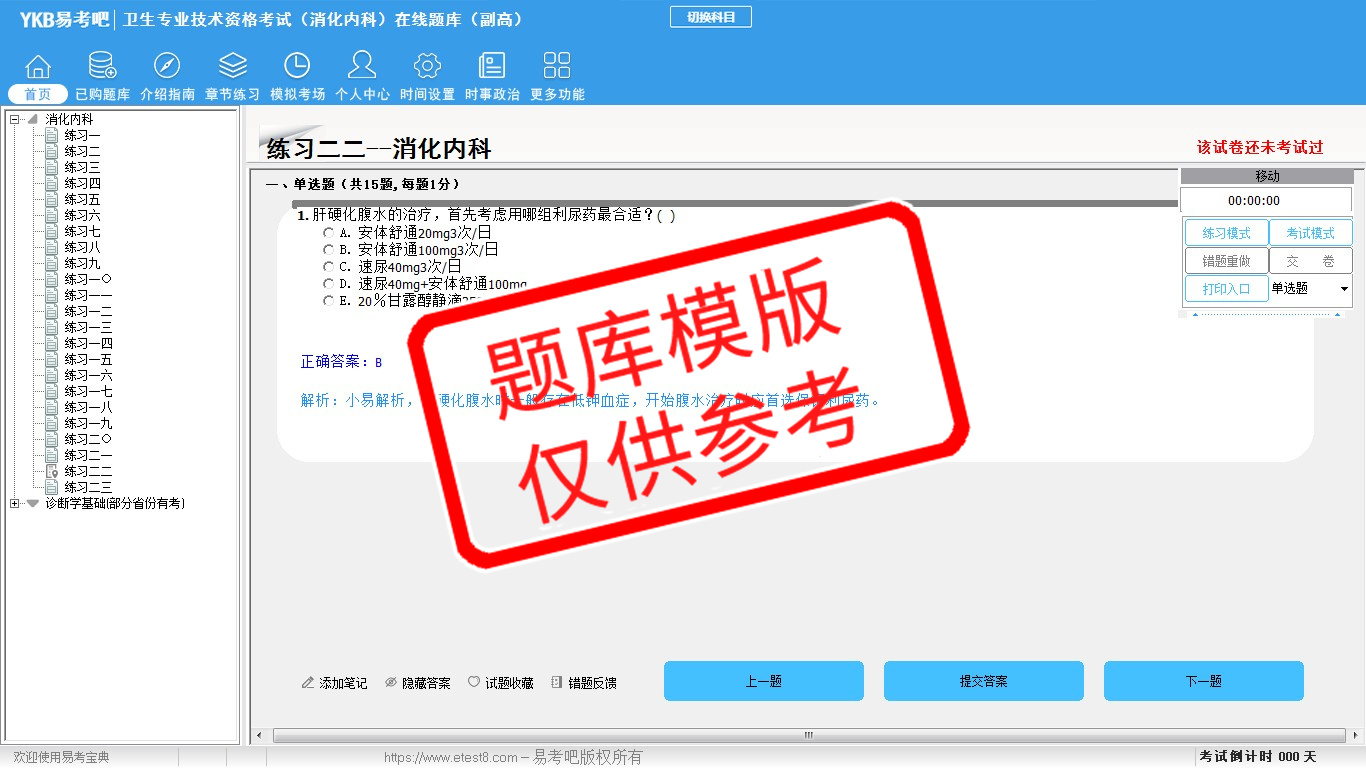Open 模拟考场 mock exam clock icon
Viewport: 1366px width, 768px height.
297,67
